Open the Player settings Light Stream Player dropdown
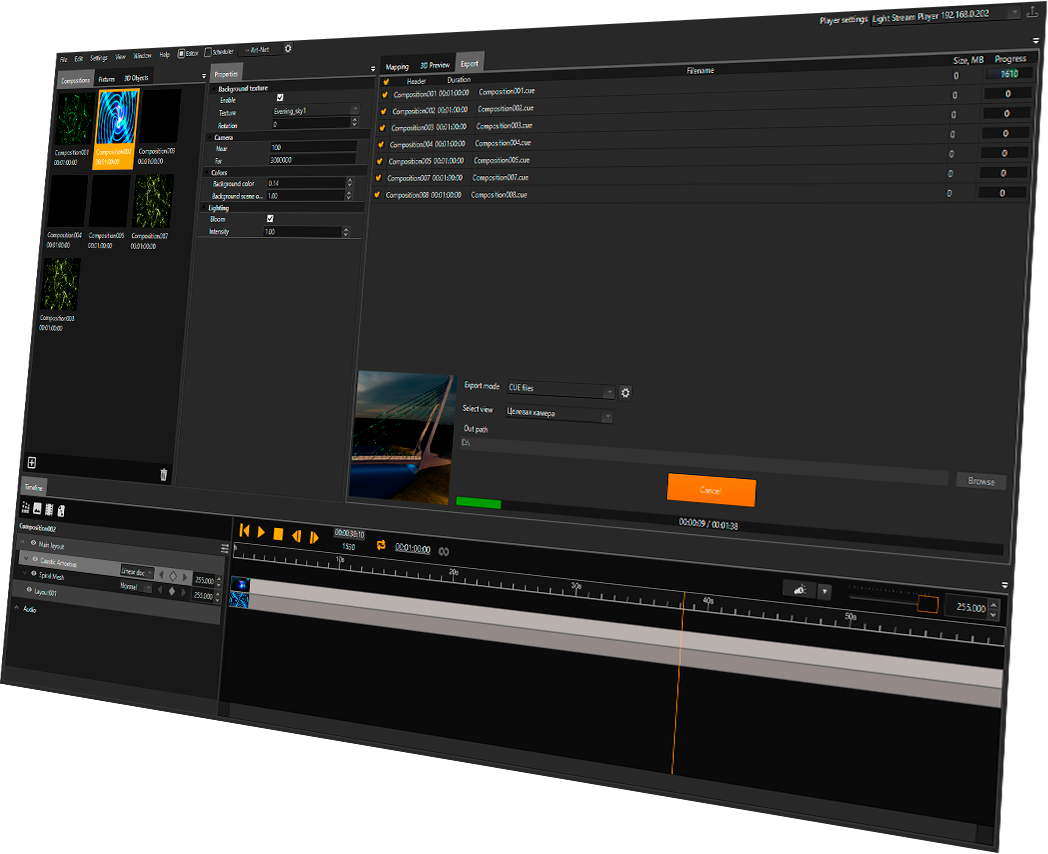This screenshot has height=854, width=1048. tap(946, 15)
